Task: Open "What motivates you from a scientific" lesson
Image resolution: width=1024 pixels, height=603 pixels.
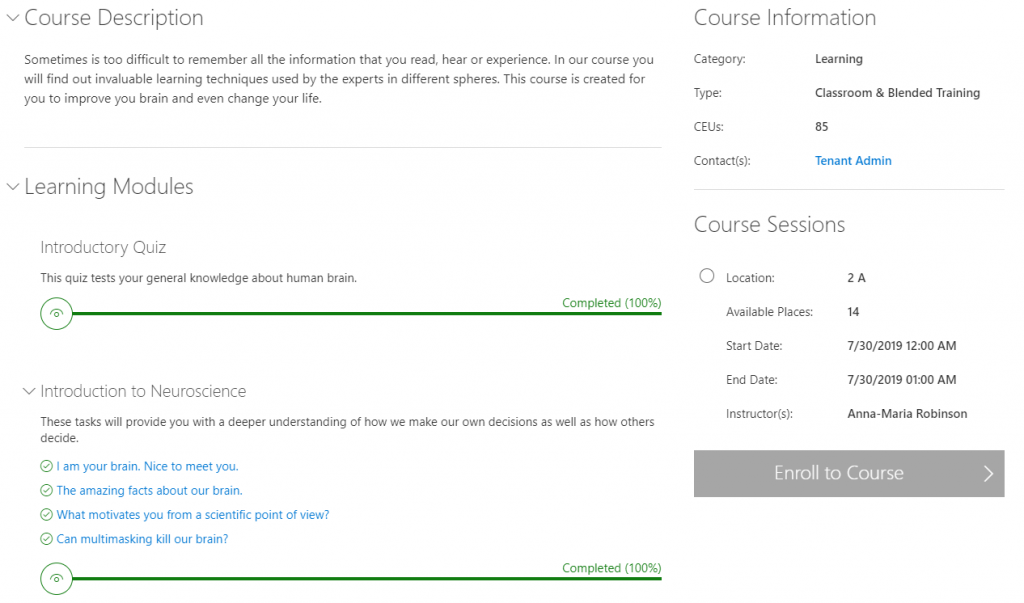Action: click(x=192, y=515)
